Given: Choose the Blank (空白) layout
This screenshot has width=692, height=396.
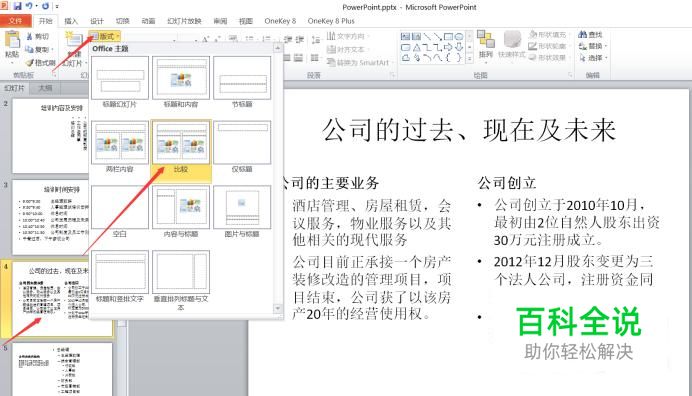Looking at the screenshot, I should pyautogui.click(x=120, y=212).
